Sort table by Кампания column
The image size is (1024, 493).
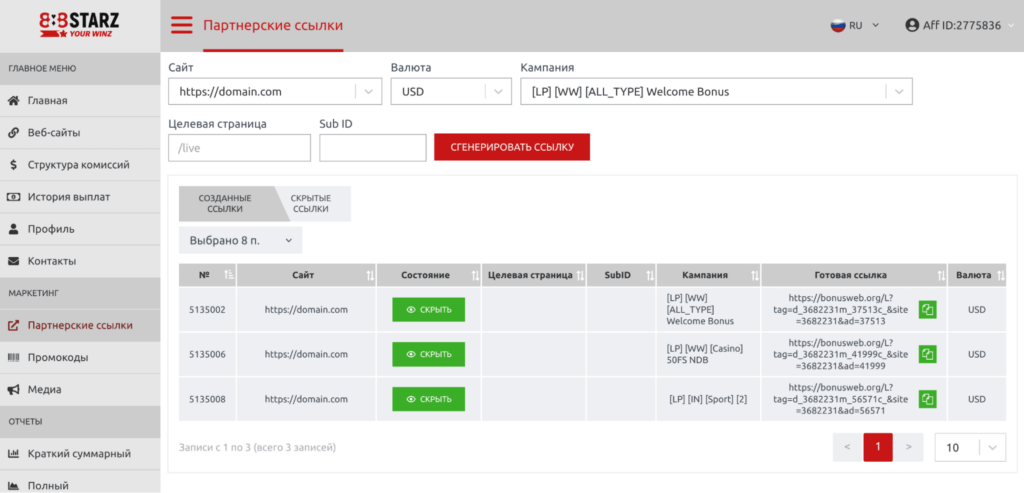pyautogui.click(x=755, y=276)
